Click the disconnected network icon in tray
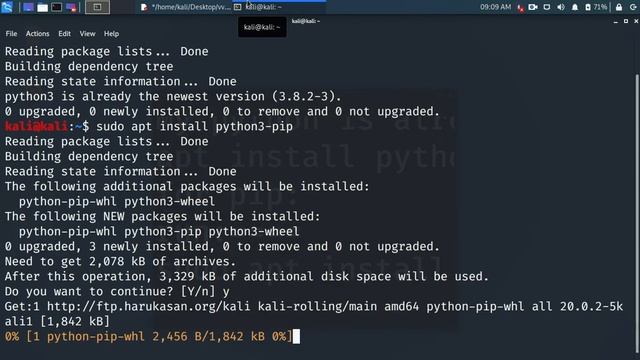The width and height of the screenshot is (640, 360). pos(520,7)
